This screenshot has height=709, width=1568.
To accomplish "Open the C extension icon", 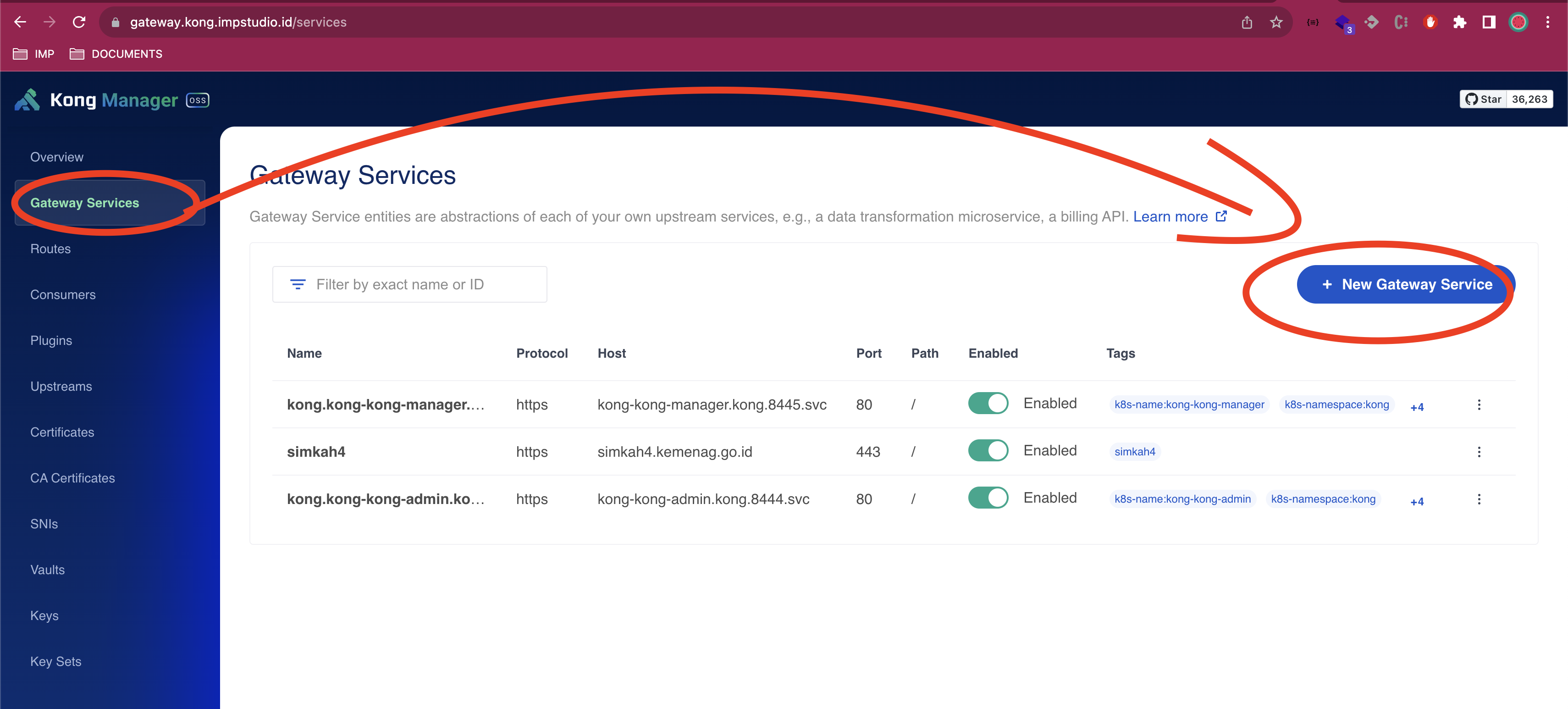I will tap(1401, 22).
